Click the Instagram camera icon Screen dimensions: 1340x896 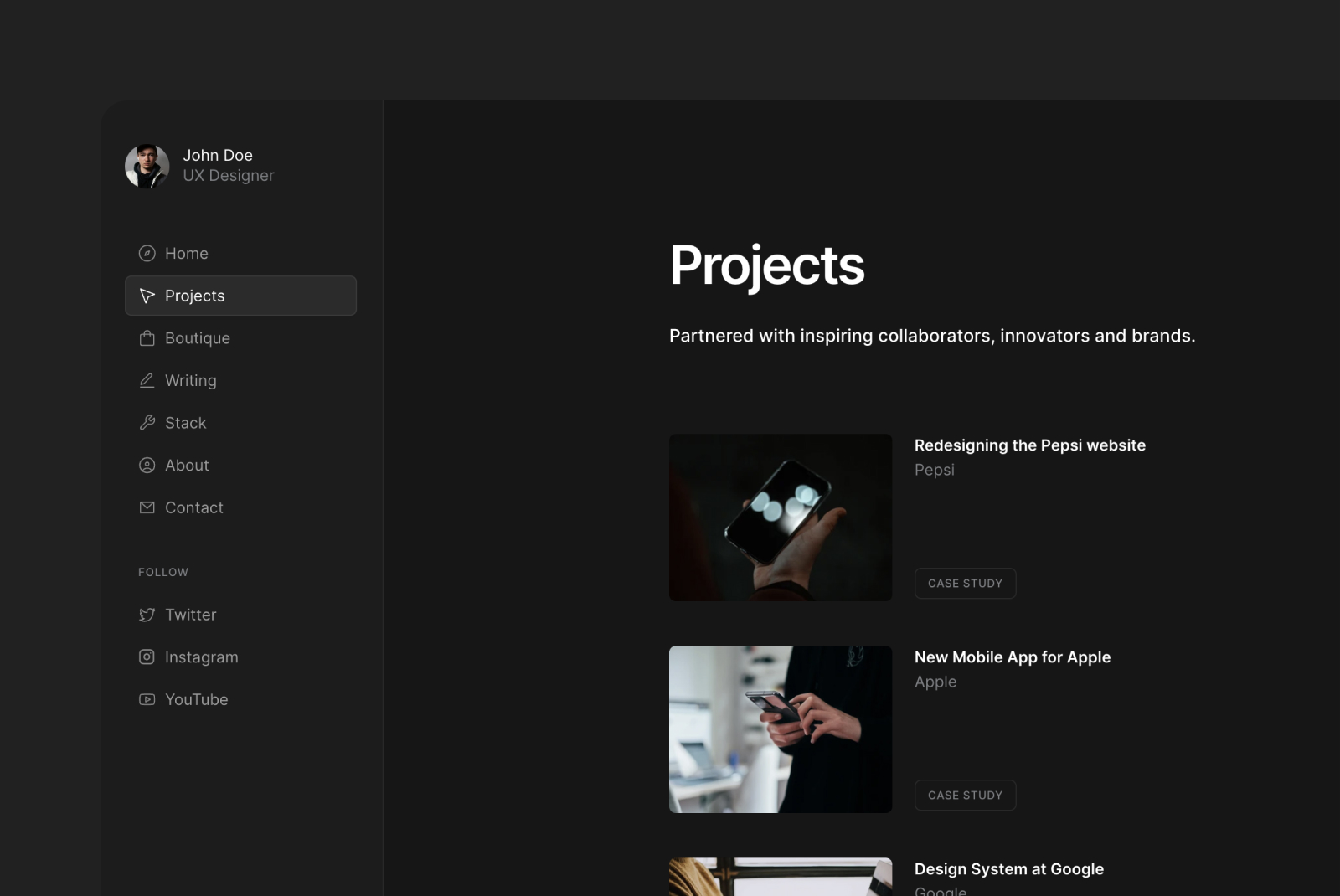coord(147,657)
